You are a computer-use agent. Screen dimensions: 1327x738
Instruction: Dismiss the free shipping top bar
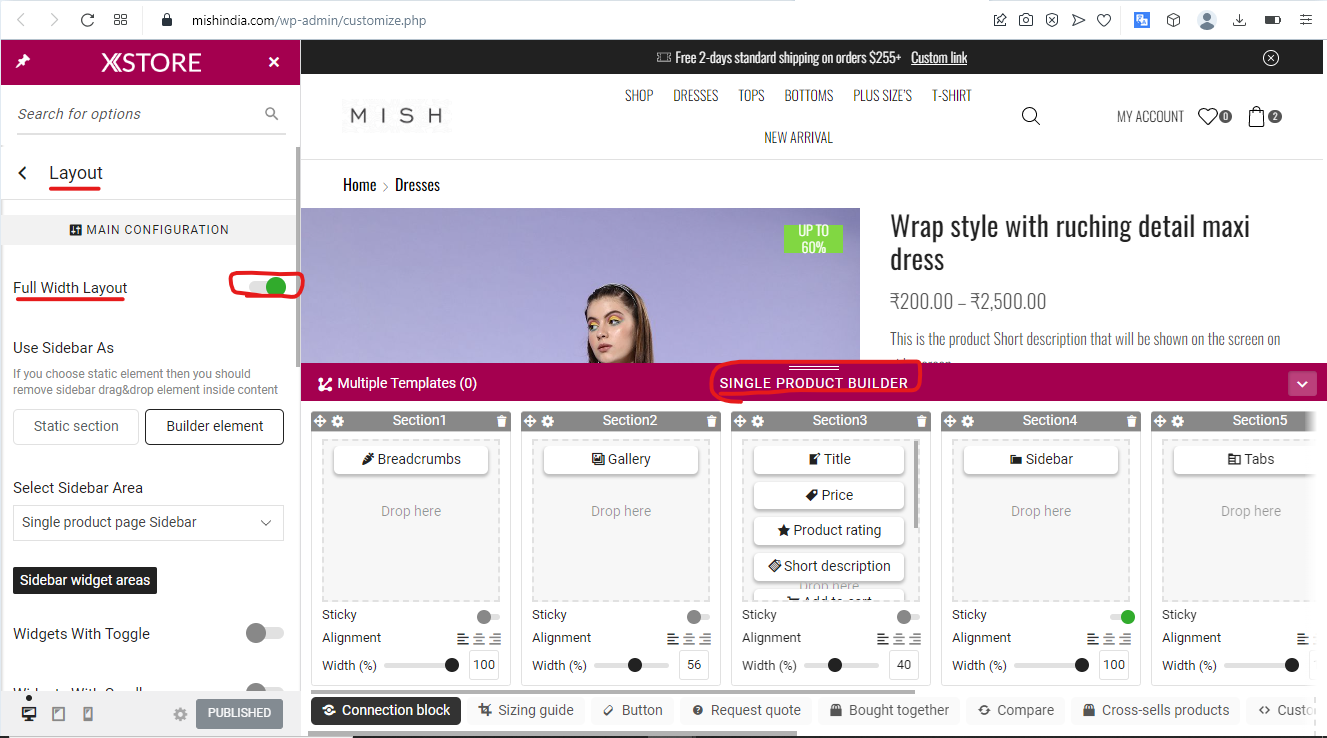pos(1271,58)
